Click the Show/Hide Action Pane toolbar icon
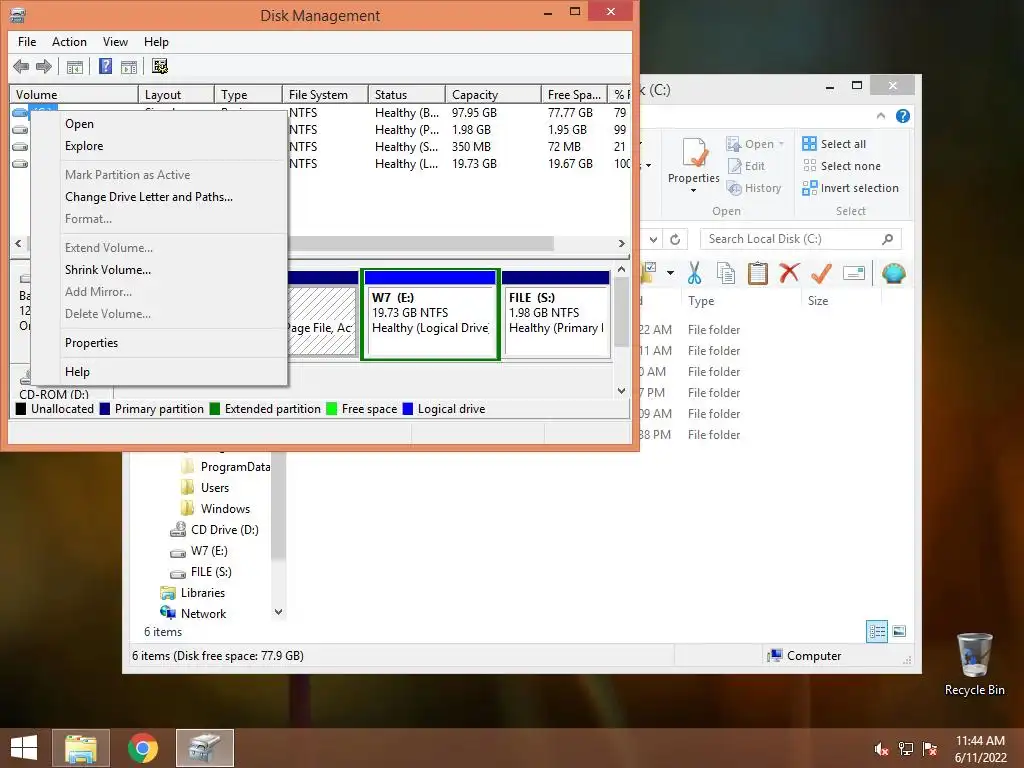Viewport: 1024px width, 768px height. coord(129,67)
